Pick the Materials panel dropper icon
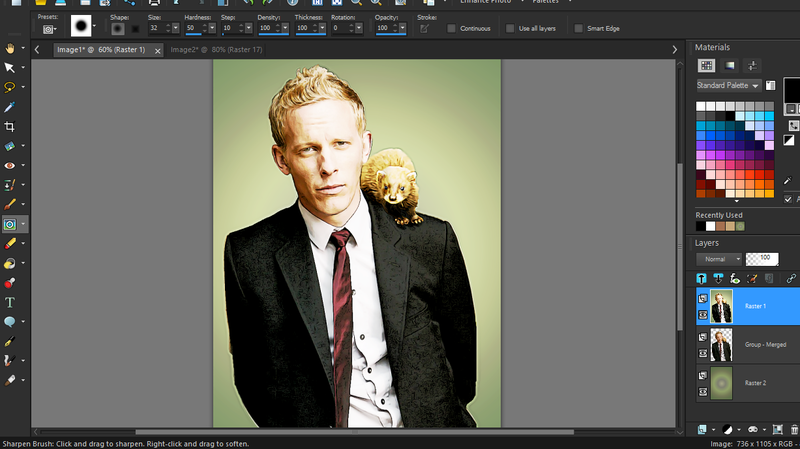800x449 pixels. tap(788, 181)
